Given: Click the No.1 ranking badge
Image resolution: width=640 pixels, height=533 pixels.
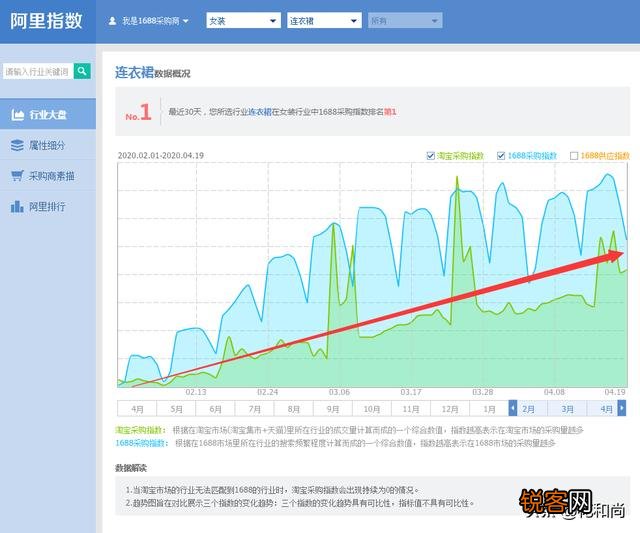Looking at the screenshot, I should point(138,112).
